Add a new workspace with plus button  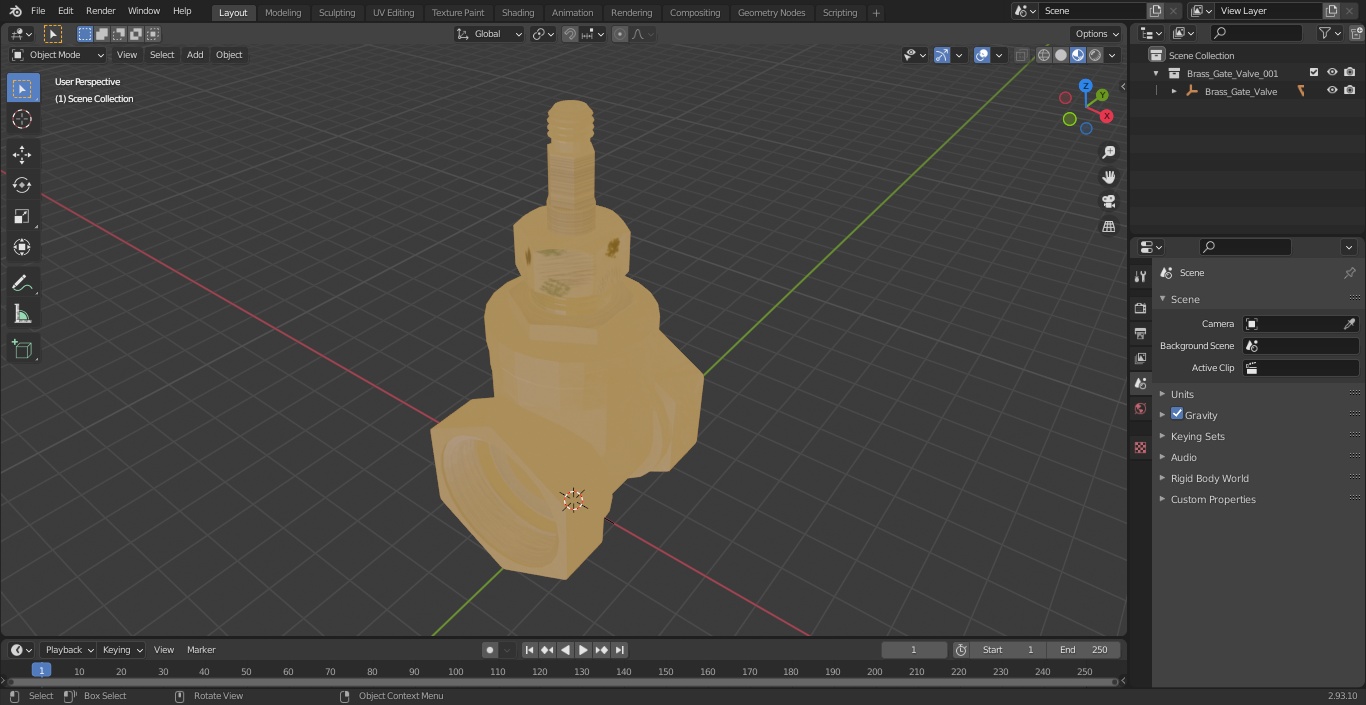pyautogui.click(x=876, y=13)
